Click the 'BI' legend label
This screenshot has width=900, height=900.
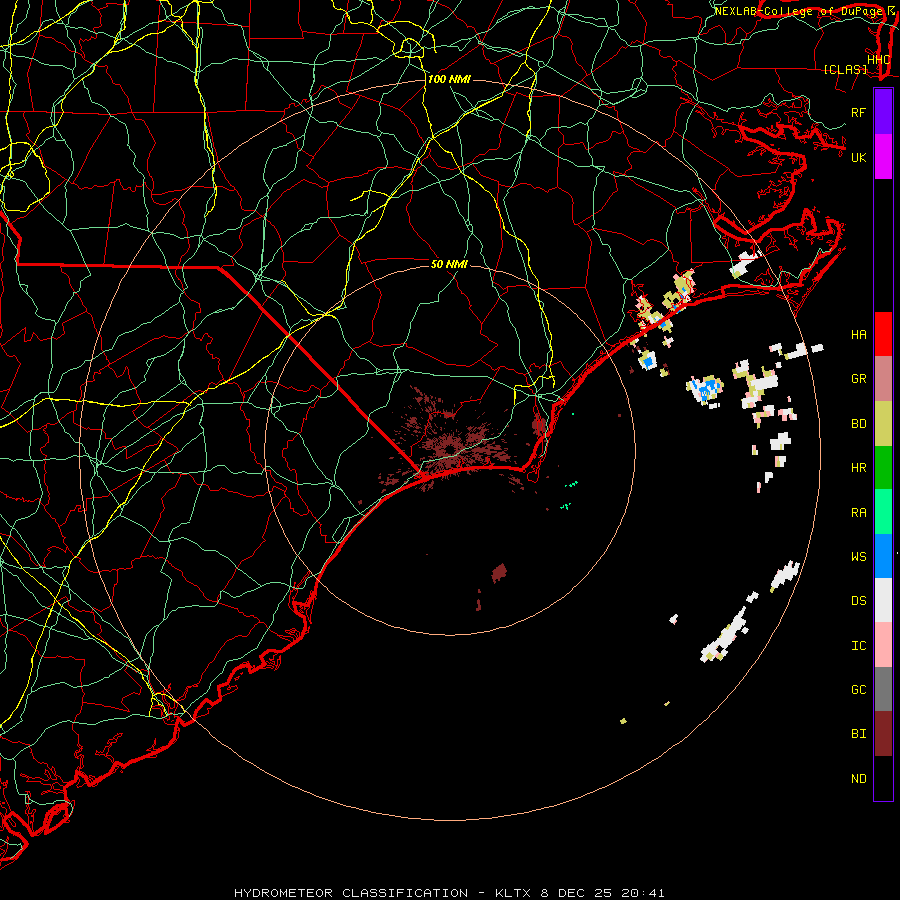point(858,734)
